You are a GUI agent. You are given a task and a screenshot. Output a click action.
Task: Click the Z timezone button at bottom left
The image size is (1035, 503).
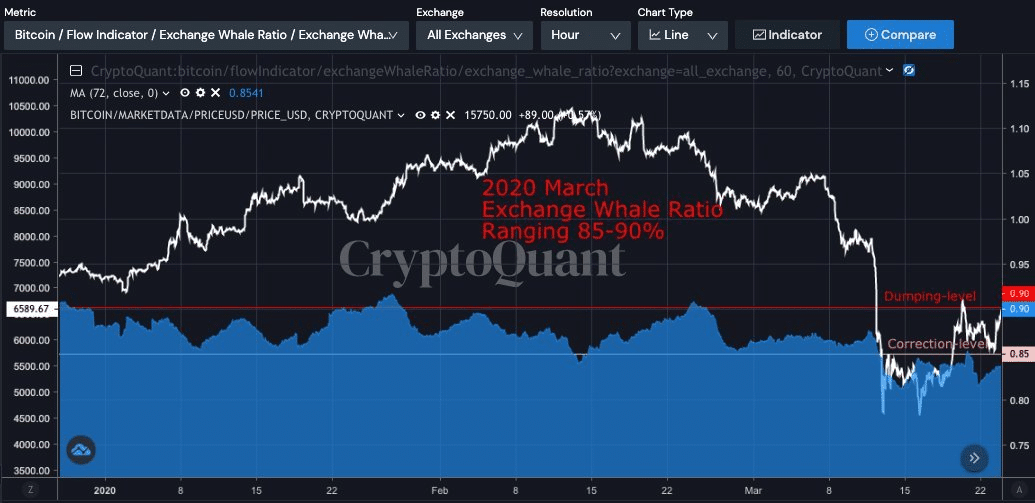click(30, 491)
